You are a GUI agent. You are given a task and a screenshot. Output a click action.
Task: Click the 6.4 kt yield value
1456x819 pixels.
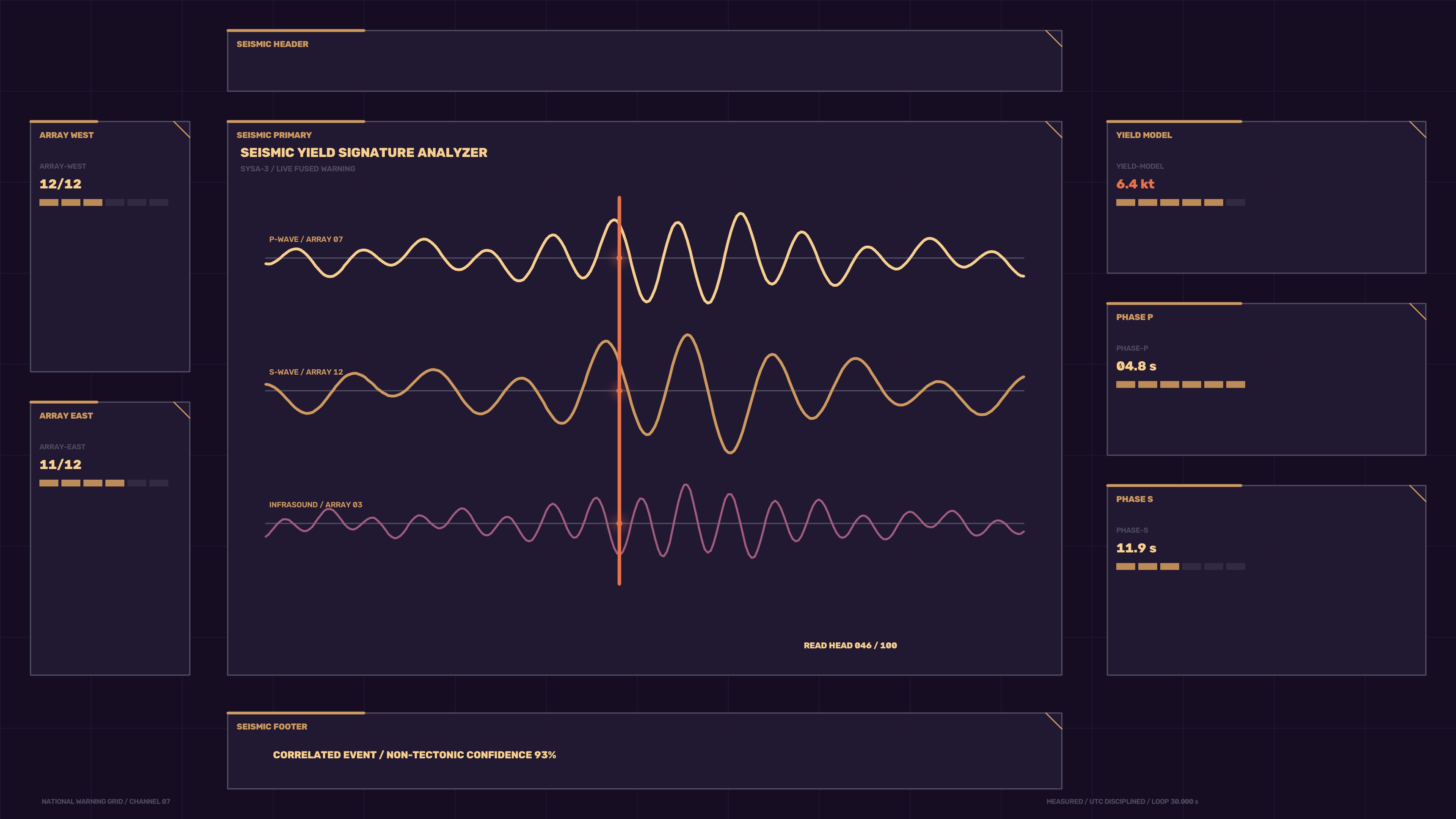[x=1135, y=184]
